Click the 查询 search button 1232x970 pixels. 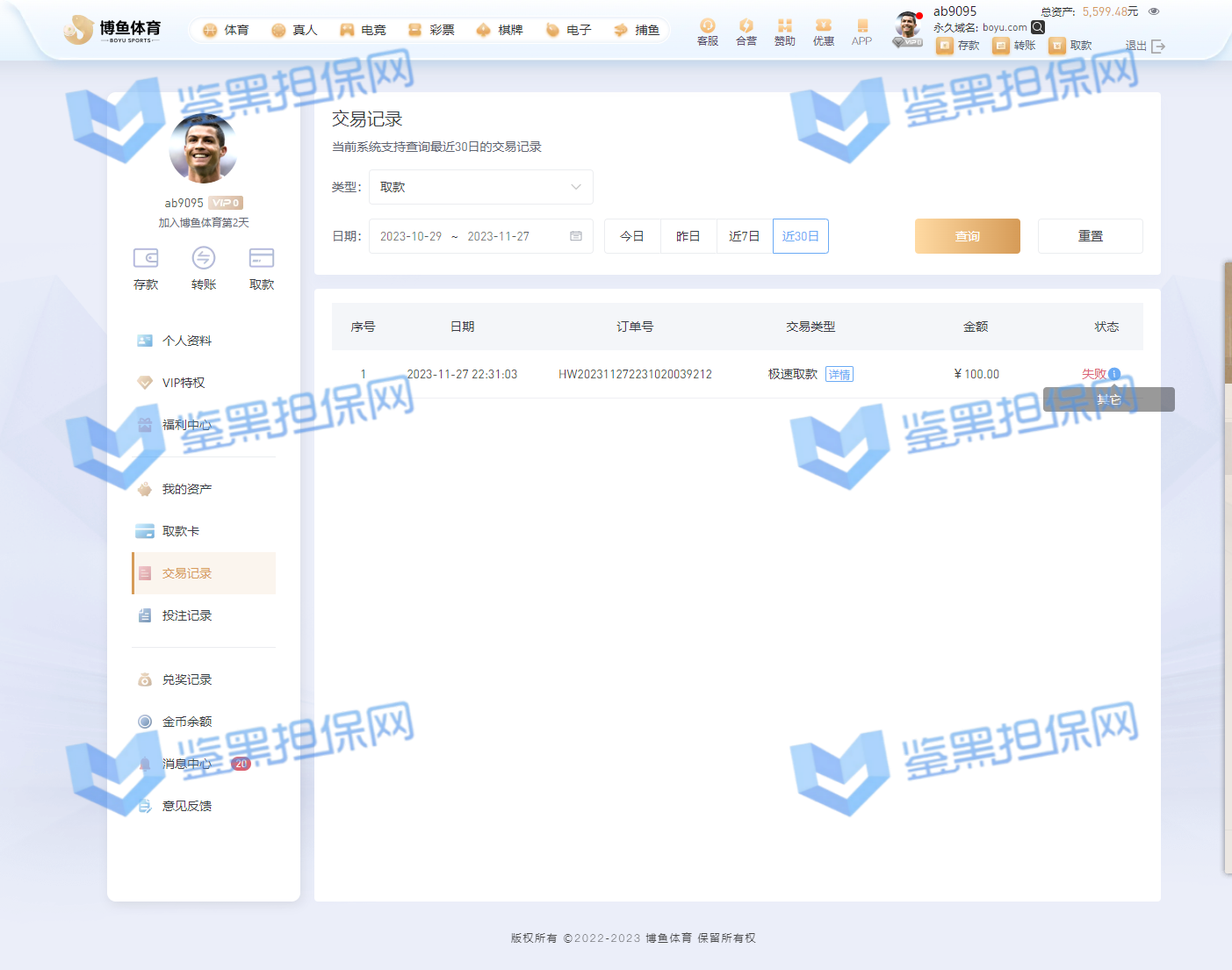[967, 236]
